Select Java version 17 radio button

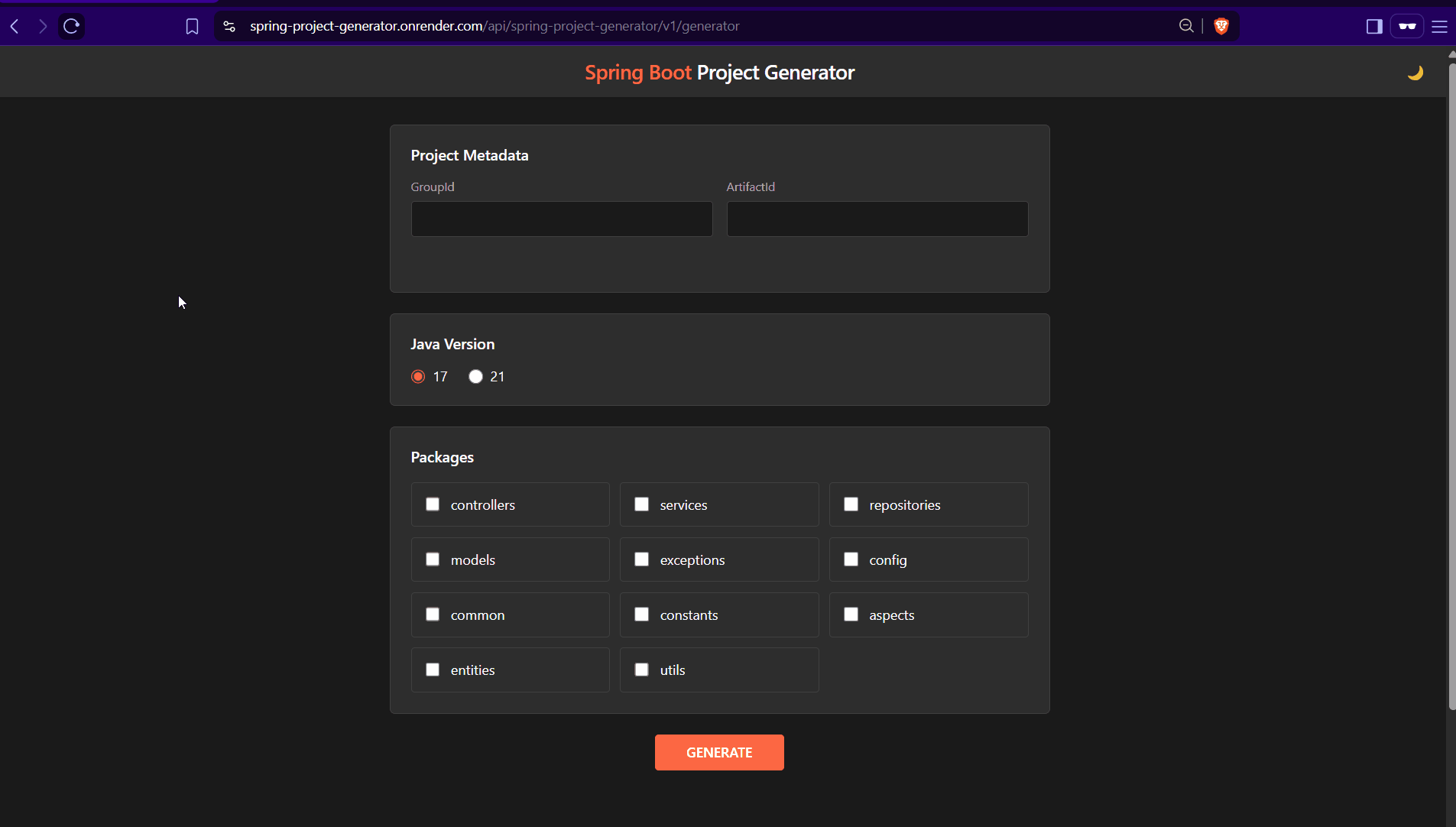tap(418, 377)
